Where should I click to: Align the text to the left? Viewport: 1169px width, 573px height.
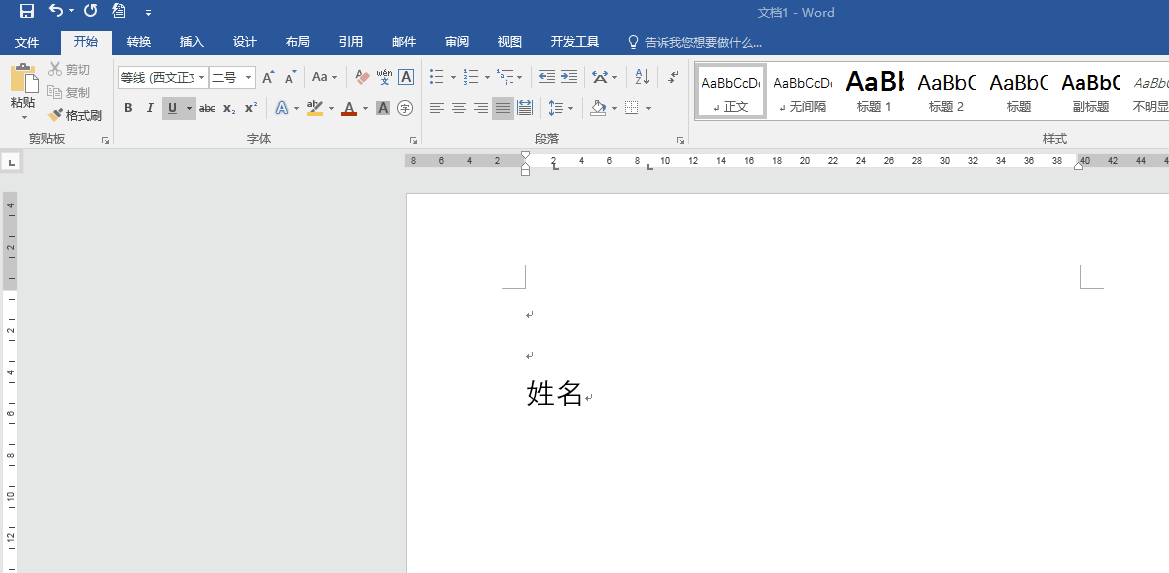pos(437,108)
